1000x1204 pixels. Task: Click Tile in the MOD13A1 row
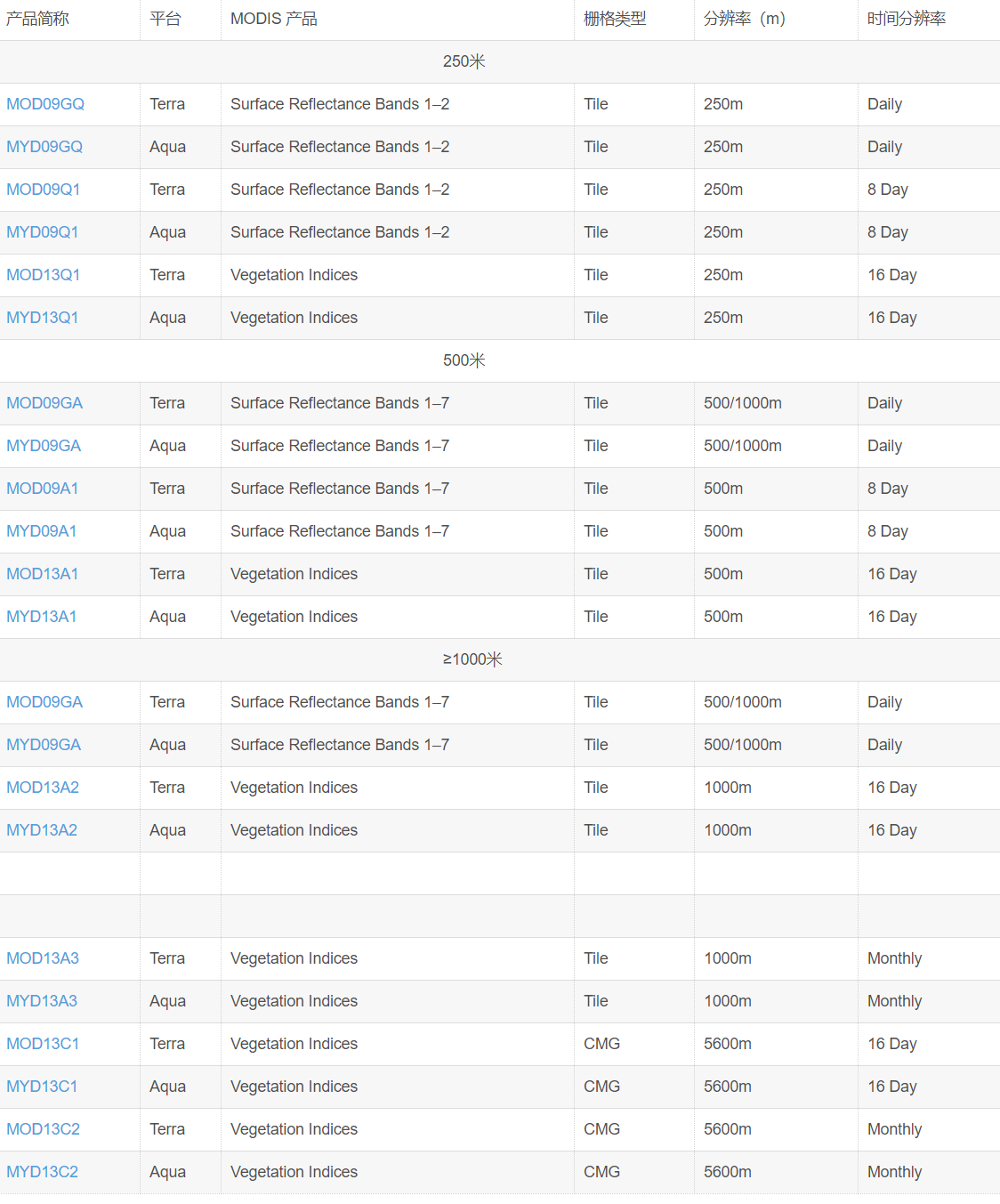pyautogui.click(x=596, y=574)
